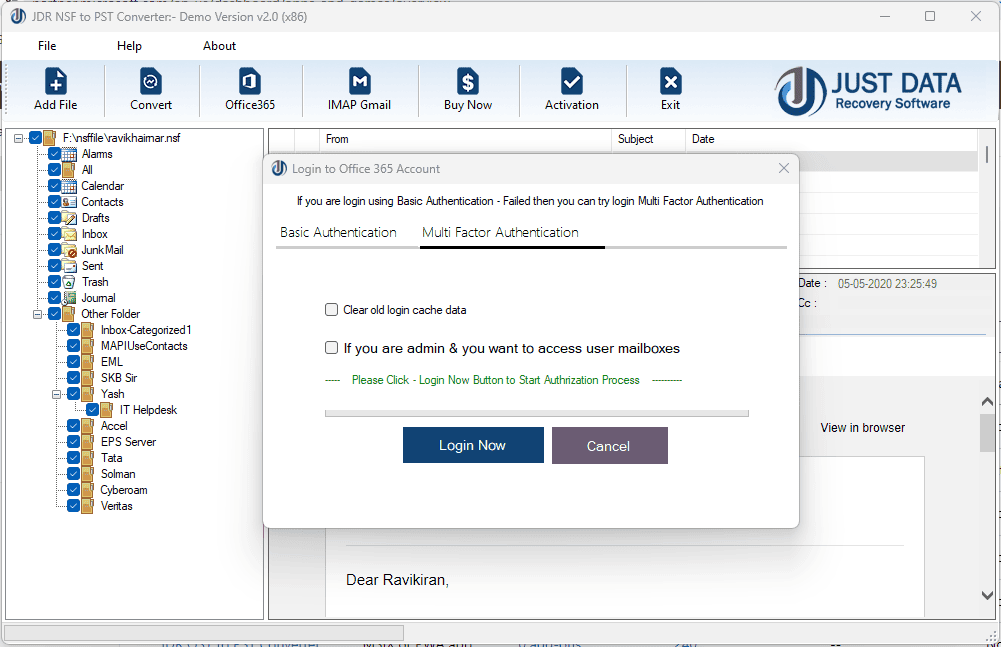This screenshot has width=1001, height=647.
Task: Uncheck the Inbox folder in the tree
Action: click(x=54, y=233)
